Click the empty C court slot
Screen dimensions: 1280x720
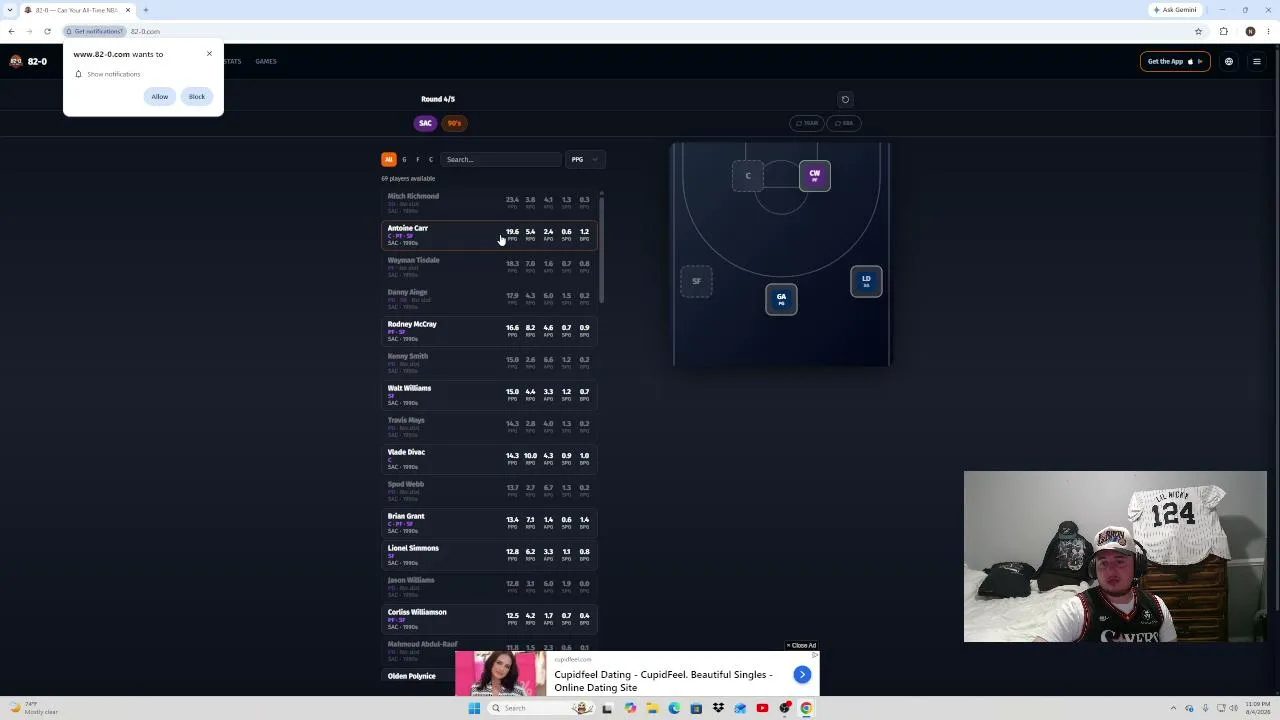[747, 176]
